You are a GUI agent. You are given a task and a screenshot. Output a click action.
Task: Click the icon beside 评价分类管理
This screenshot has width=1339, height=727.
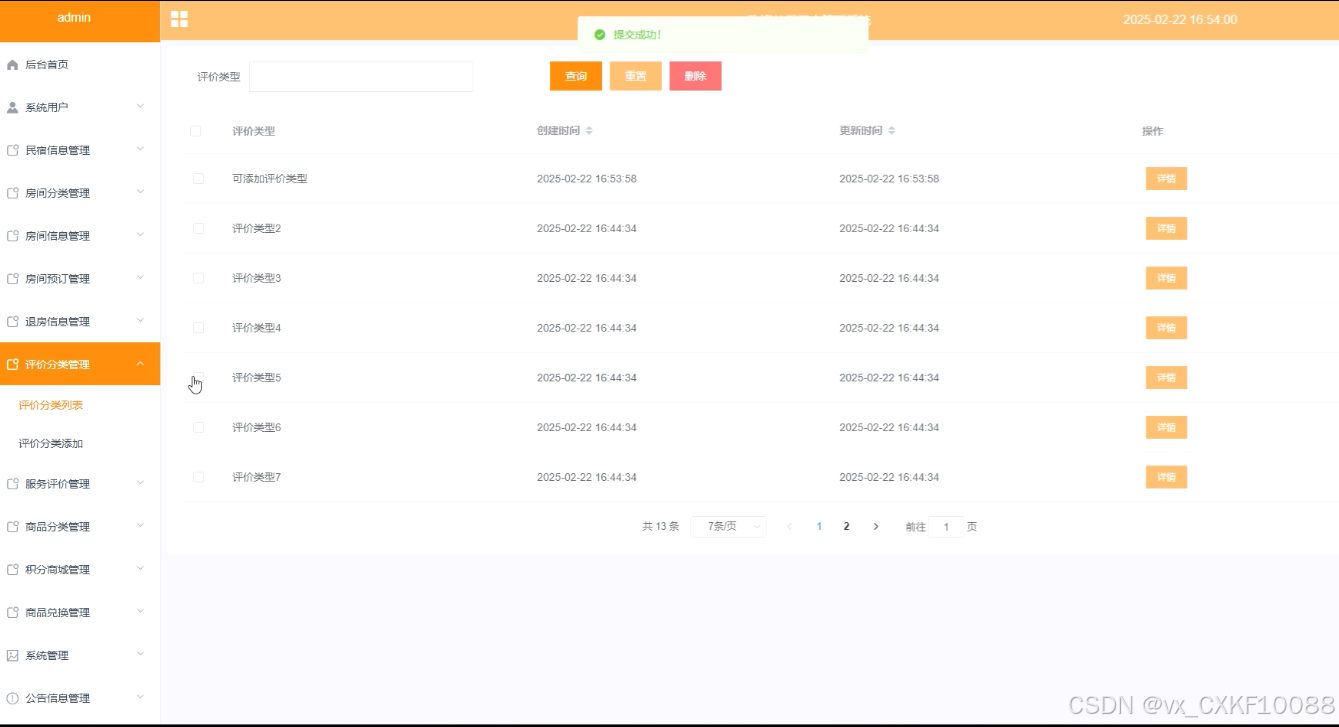[x=12, y=364]
